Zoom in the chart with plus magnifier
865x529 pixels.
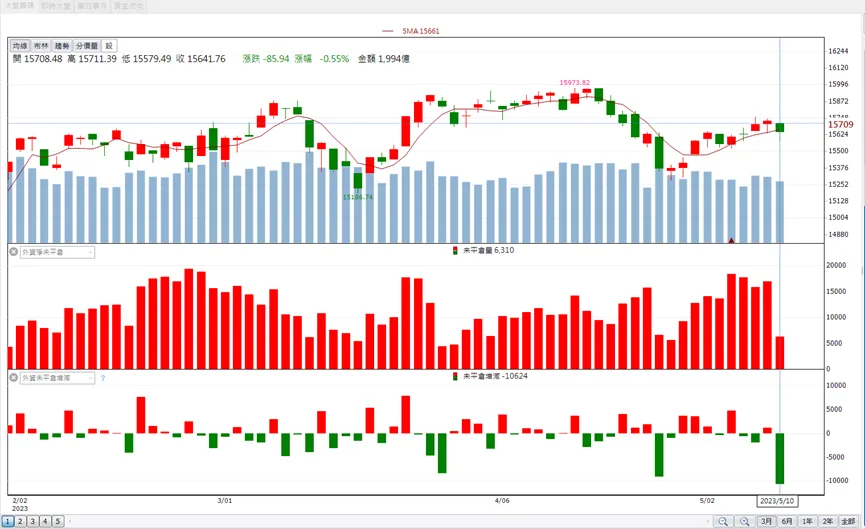(x=745, y=521)
